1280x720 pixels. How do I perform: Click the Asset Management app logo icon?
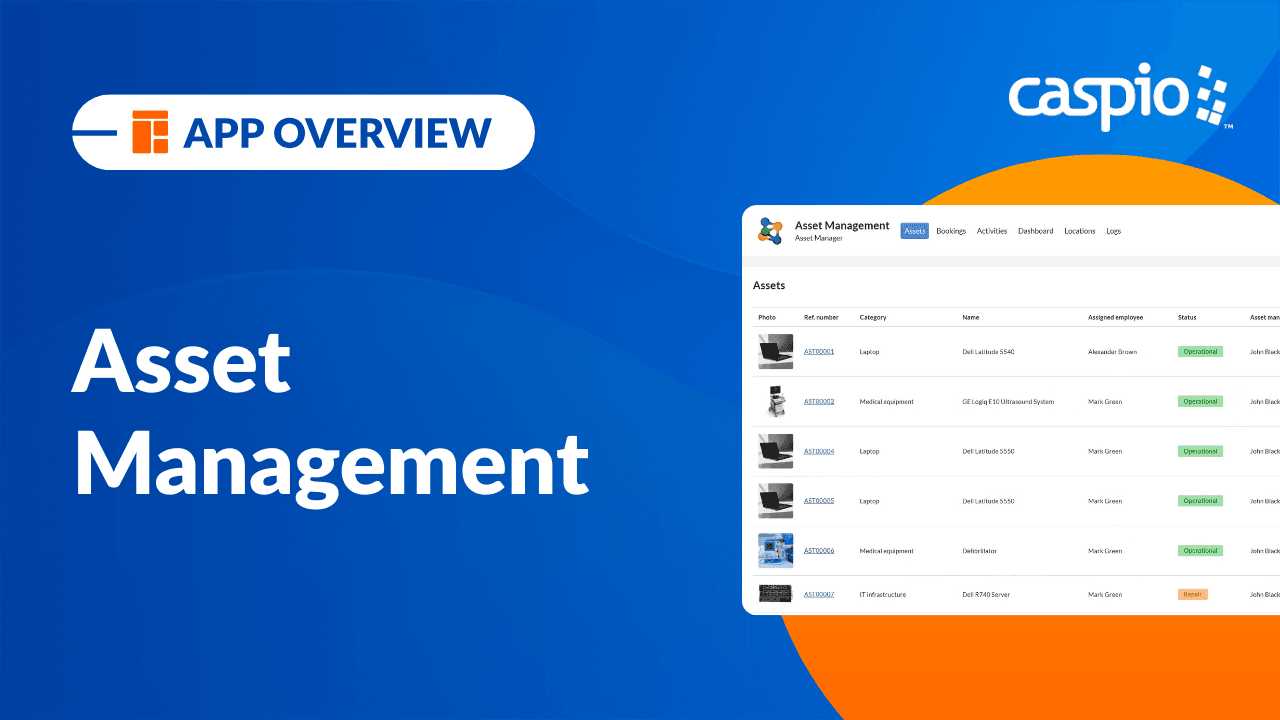click(770, 231)
